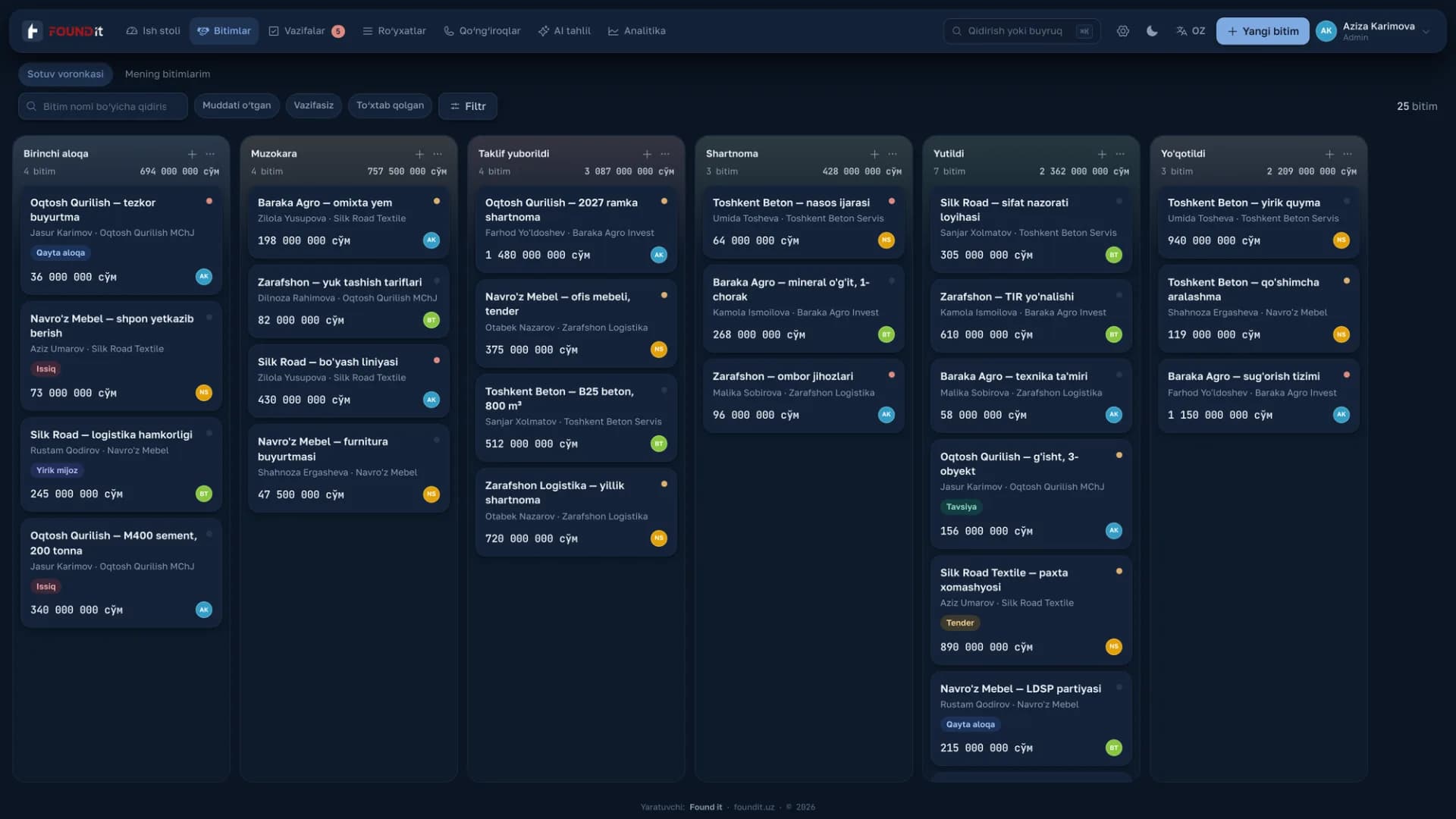Image resolution: width=1456 pixels, height=819 pixels.
Task: Search deals by name field
Action: pyautogui.click(x=103, y=106)
